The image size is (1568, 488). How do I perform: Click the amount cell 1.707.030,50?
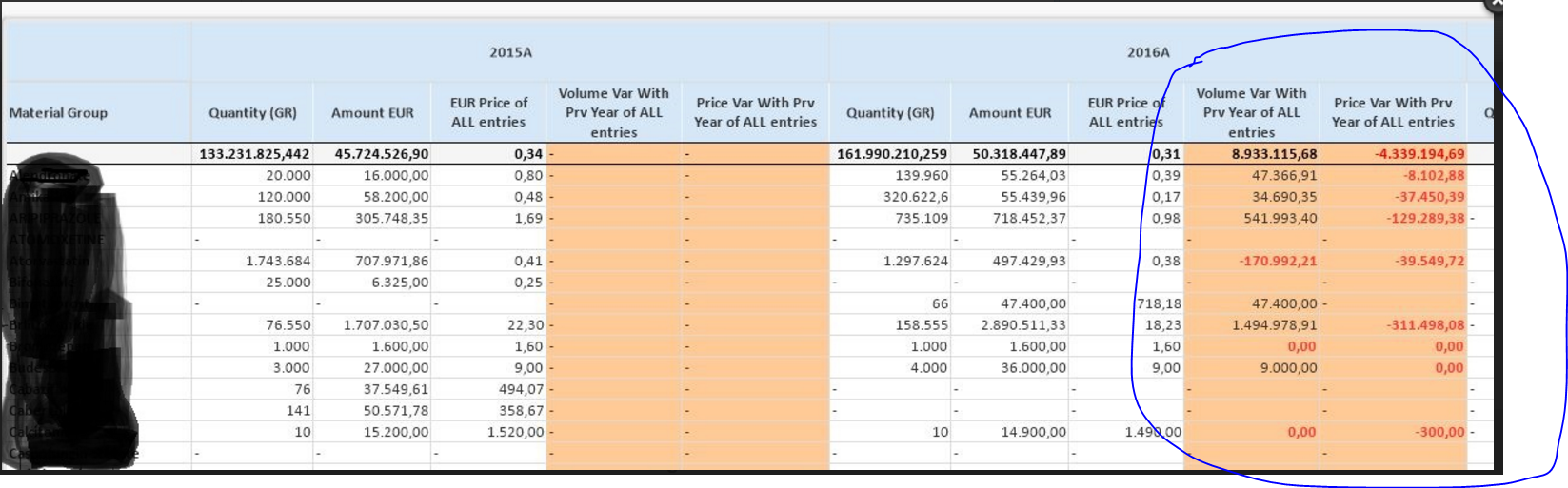tap(386, 325)
